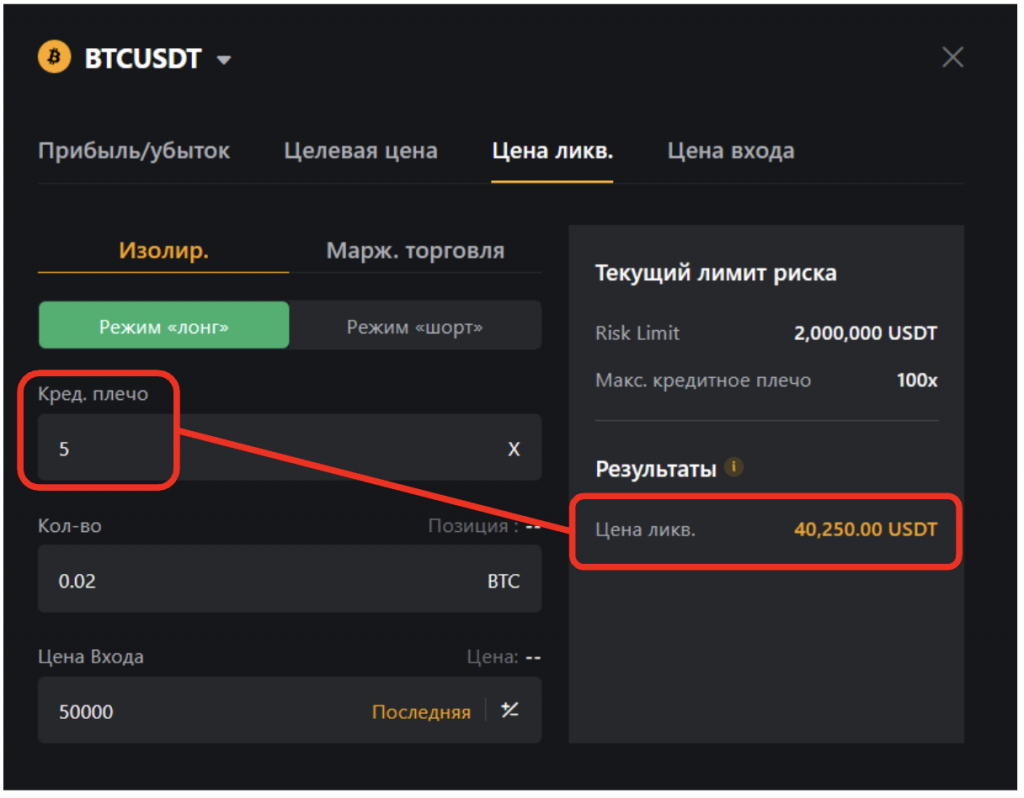Click the info icon next to Результаты

734,467
